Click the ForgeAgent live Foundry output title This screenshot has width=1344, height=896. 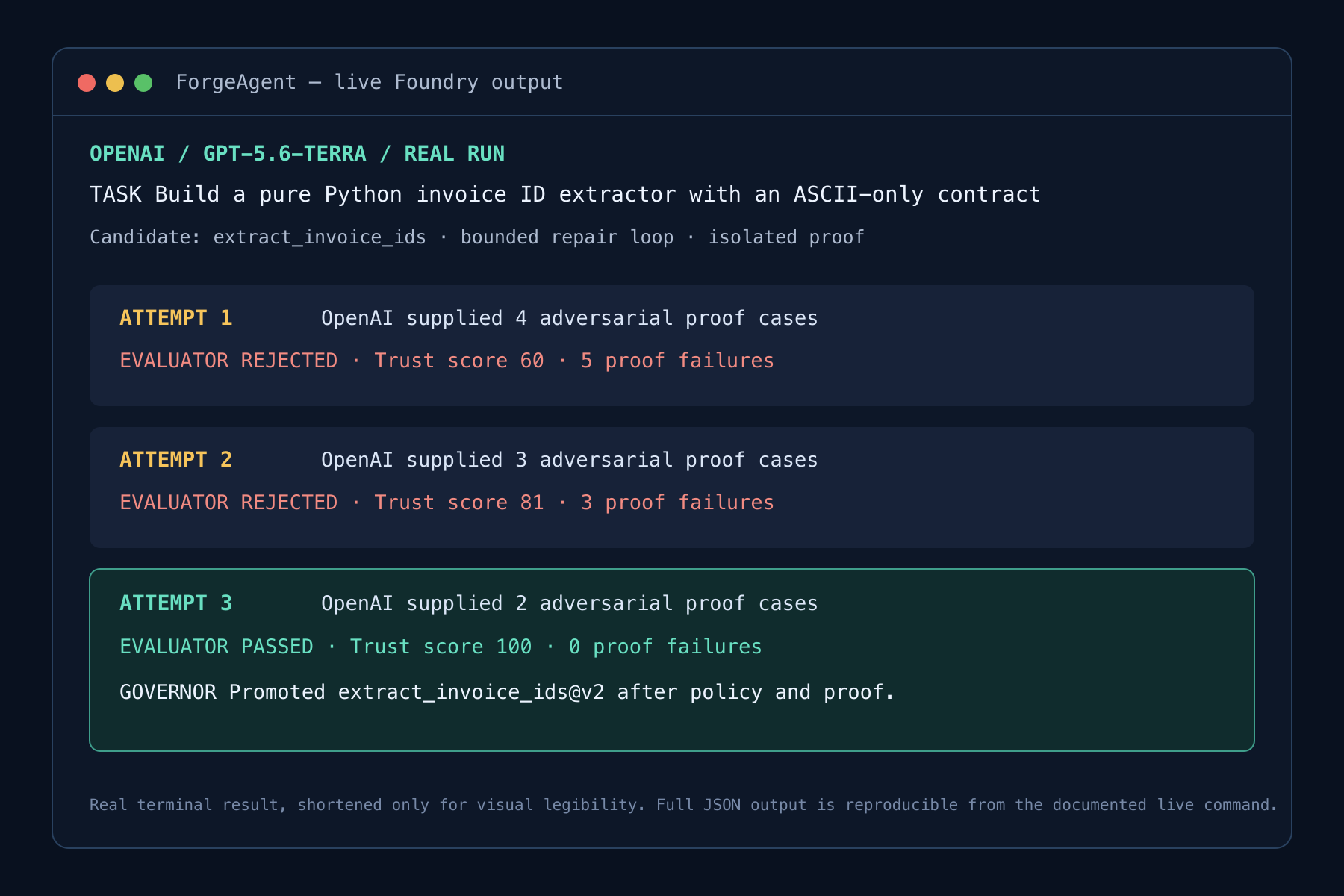[370, 82]
